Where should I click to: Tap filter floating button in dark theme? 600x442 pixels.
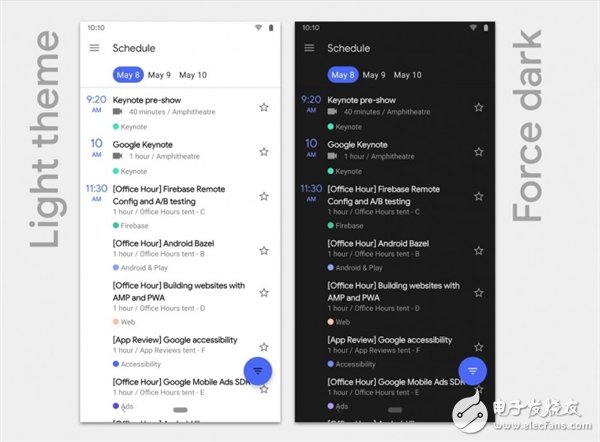pyautogui.click(x=473, y=371)
